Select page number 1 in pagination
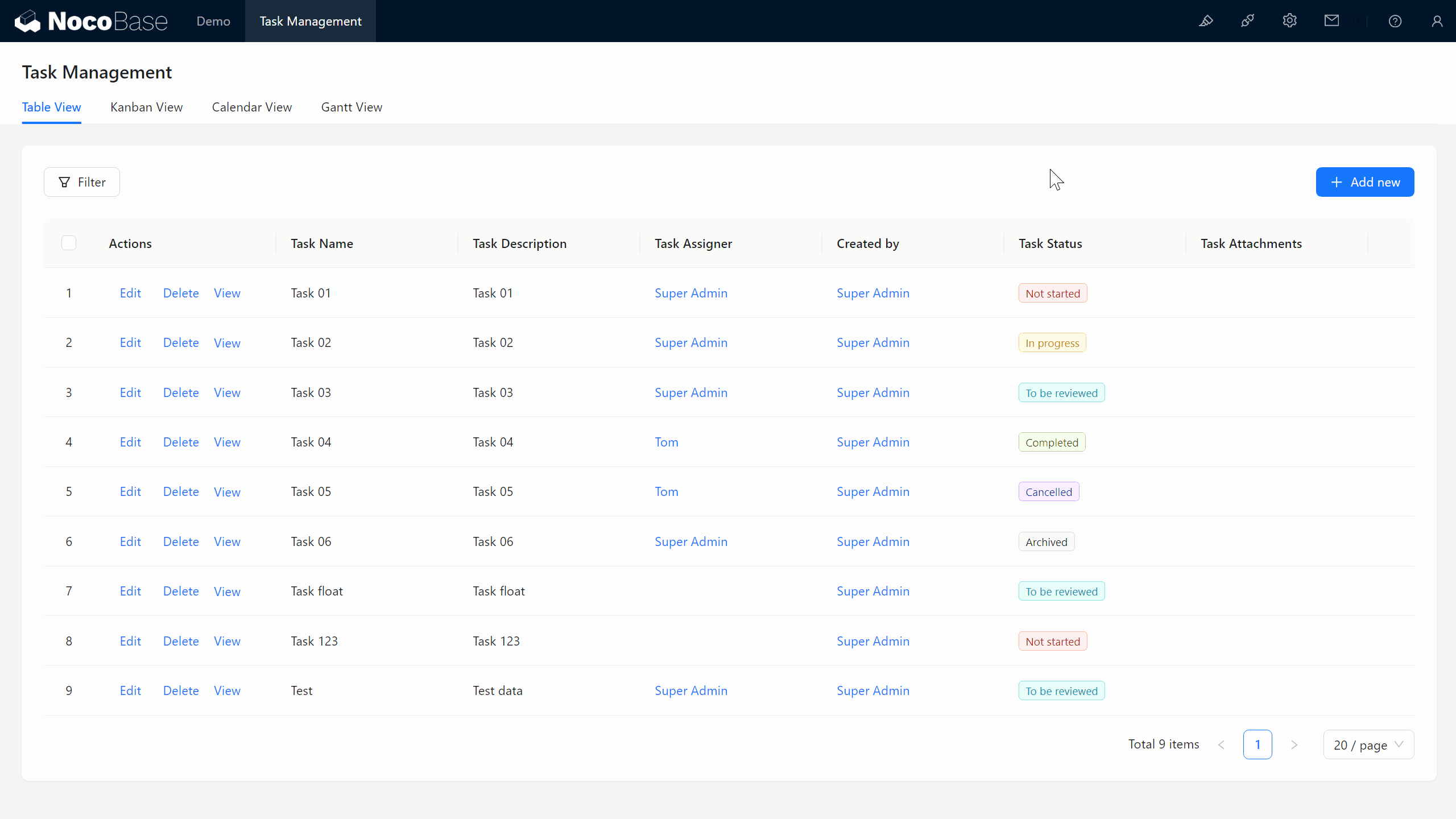The image size is (1456, 819). coord(1258,744)
